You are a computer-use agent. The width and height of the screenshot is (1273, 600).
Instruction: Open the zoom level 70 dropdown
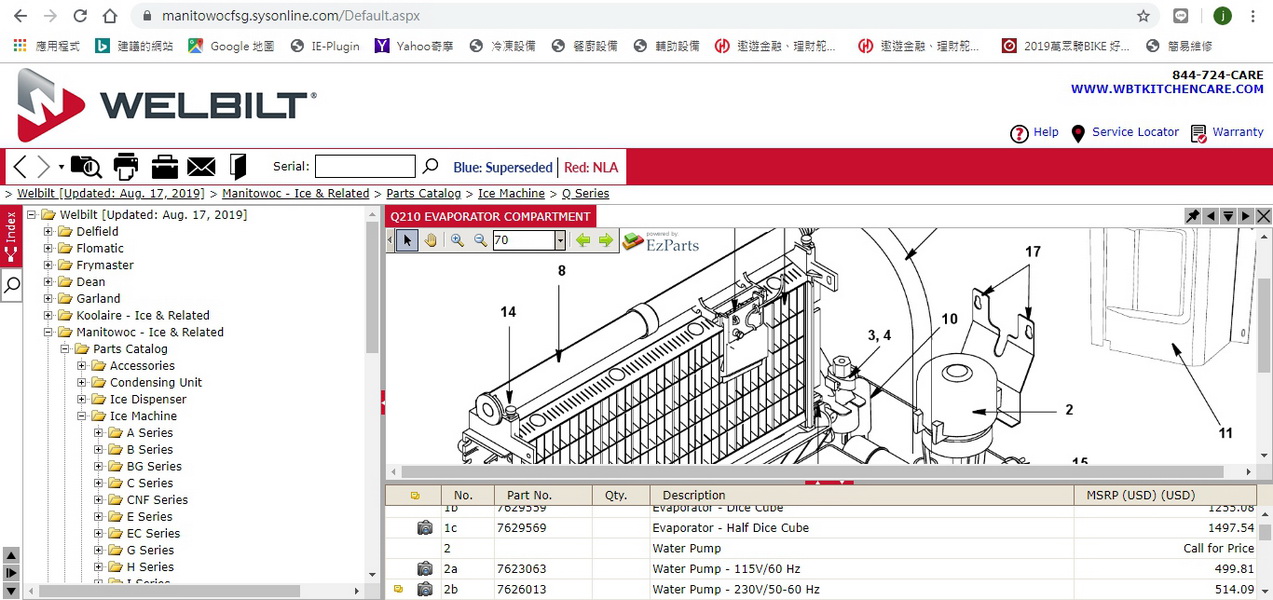(560, 240)
